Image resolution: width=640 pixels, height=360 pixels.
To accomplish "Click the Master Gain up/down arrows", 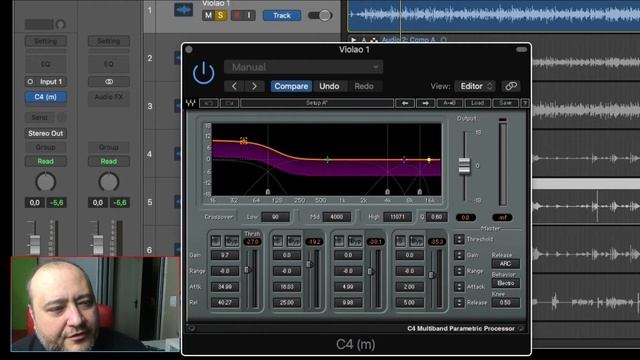I will [459, 255].
